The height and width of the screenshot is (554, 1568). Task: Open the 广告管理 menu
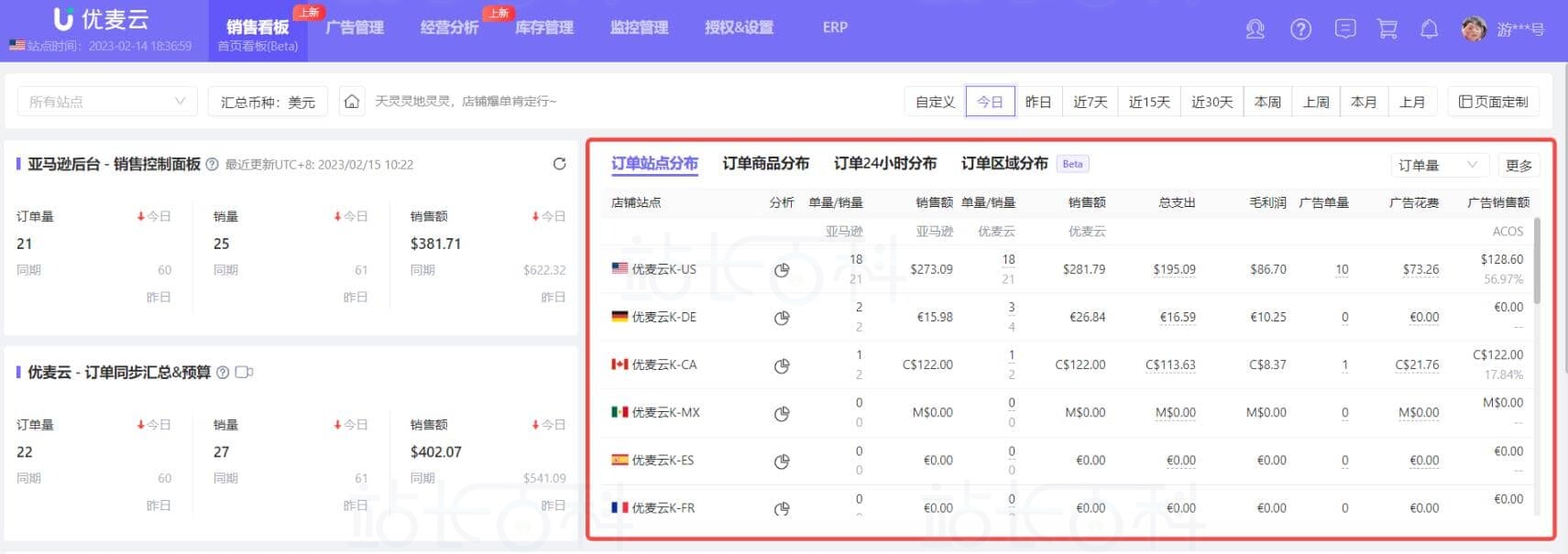pyautogui.click(x=355, y=27)
